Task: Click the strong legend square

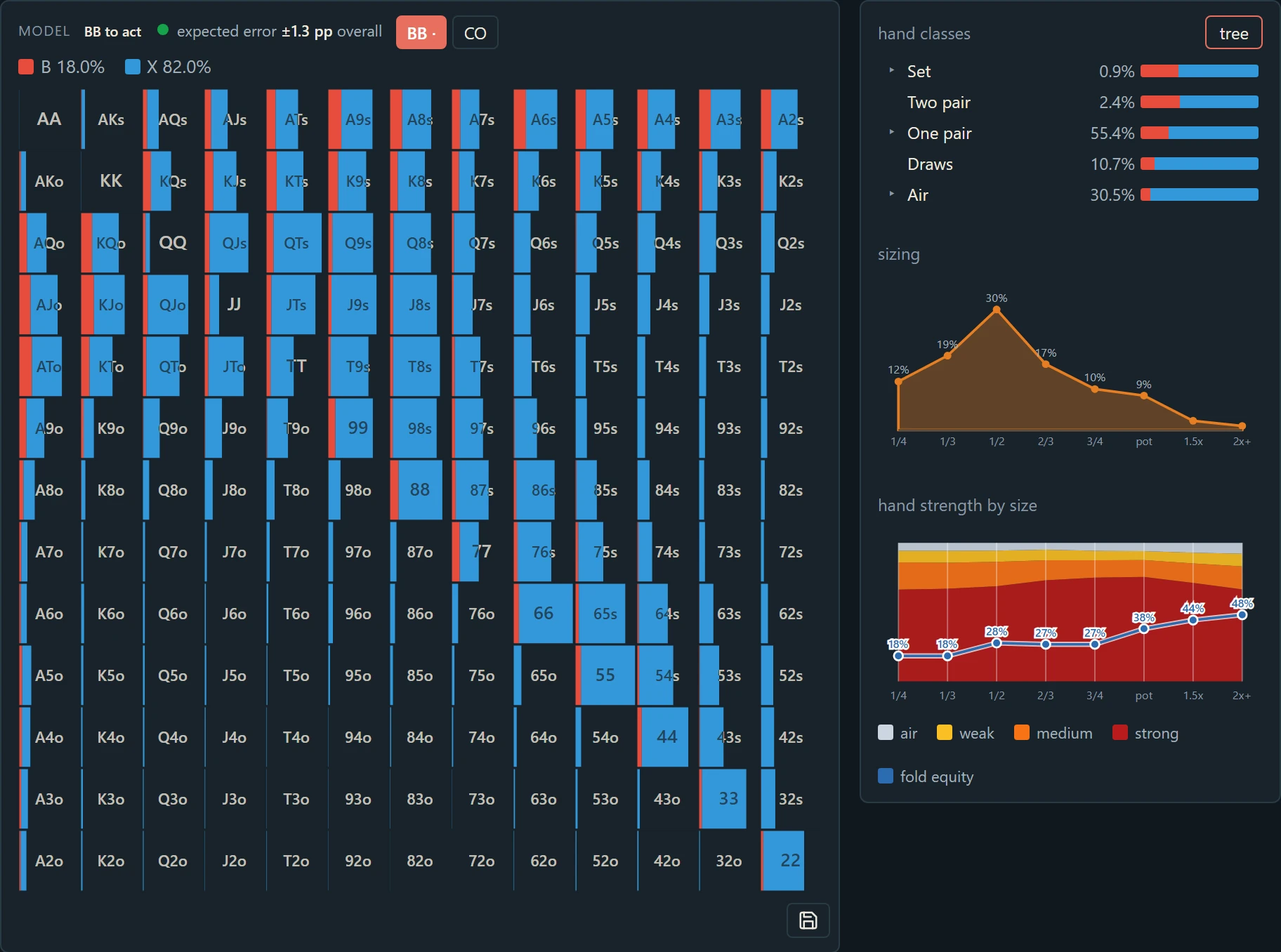Action: tap(1120, 732)
